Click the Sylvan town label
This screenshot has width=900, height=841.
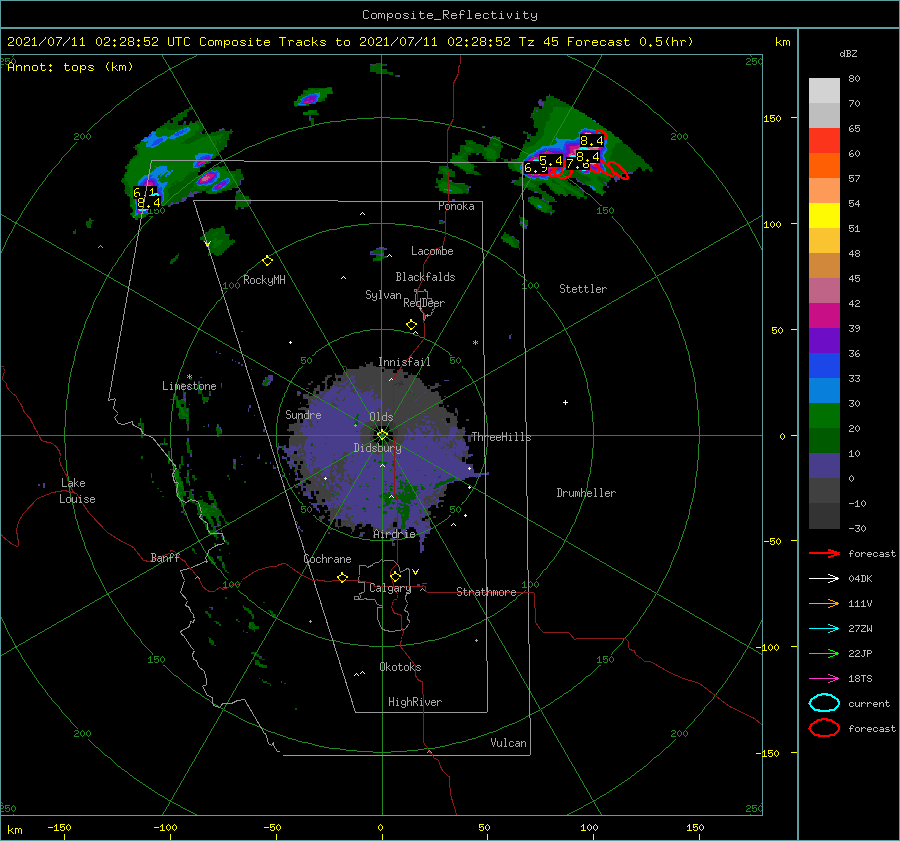click(x=383, y=295)
